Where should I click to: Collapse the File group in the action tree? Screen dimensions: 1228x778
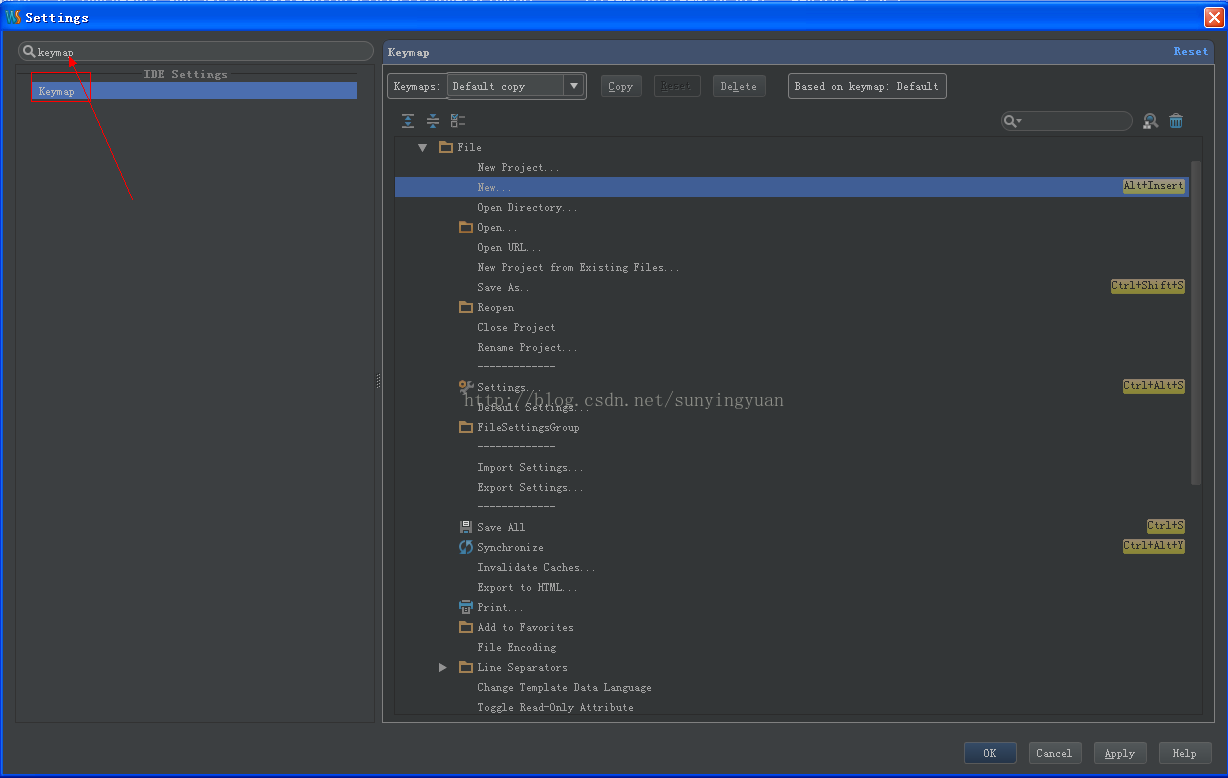pyautogui.click(x=422, y=147)
